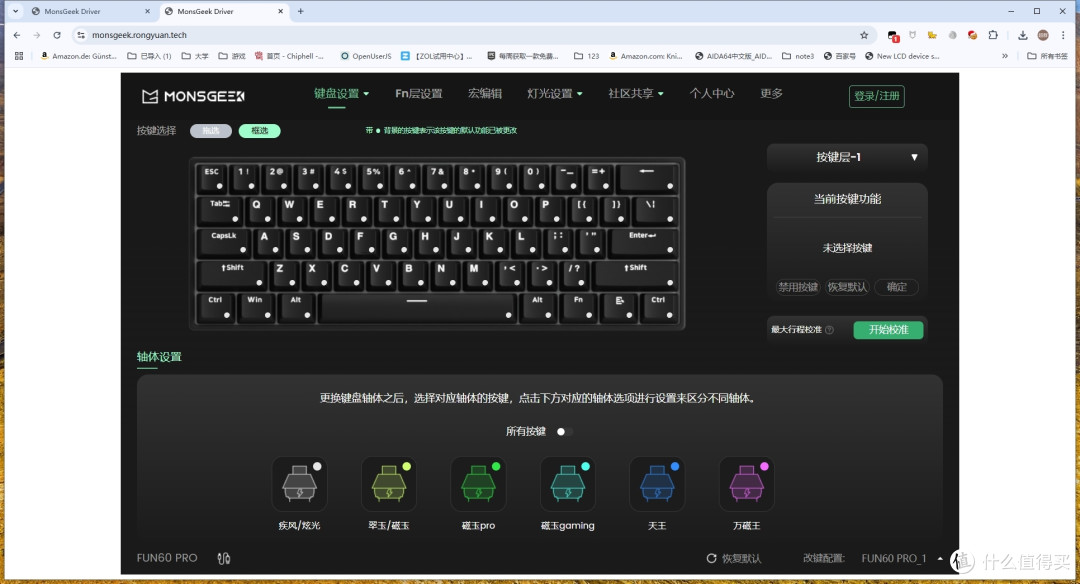The height and width of the screenshot is (584, 1080).
Task: Select the 轴体设置 section tab
Action: [159, 357]
